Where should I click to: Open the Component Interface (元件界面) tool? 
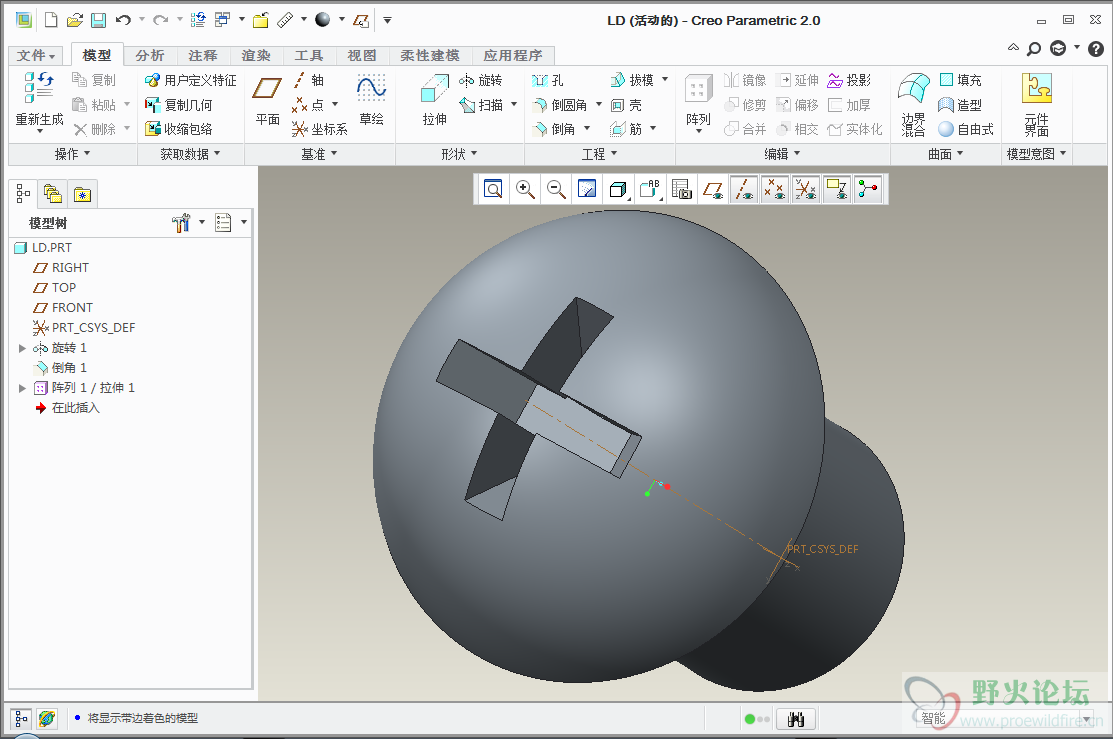(1036, 104)
